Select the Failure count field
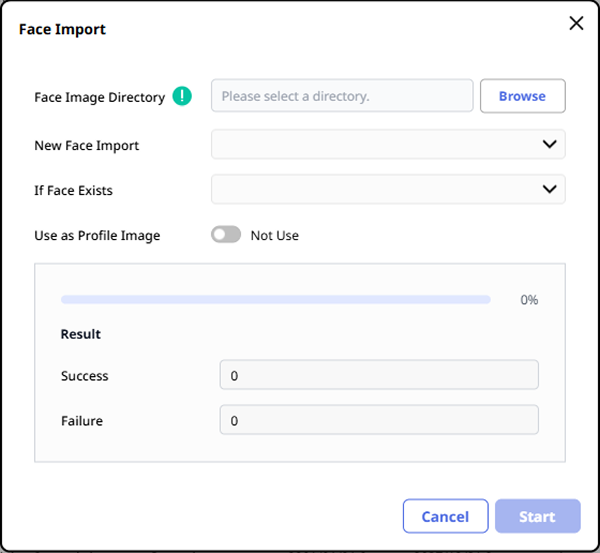Image resolution: width=600 pixels, height=553 pixels. coord(379,420)
